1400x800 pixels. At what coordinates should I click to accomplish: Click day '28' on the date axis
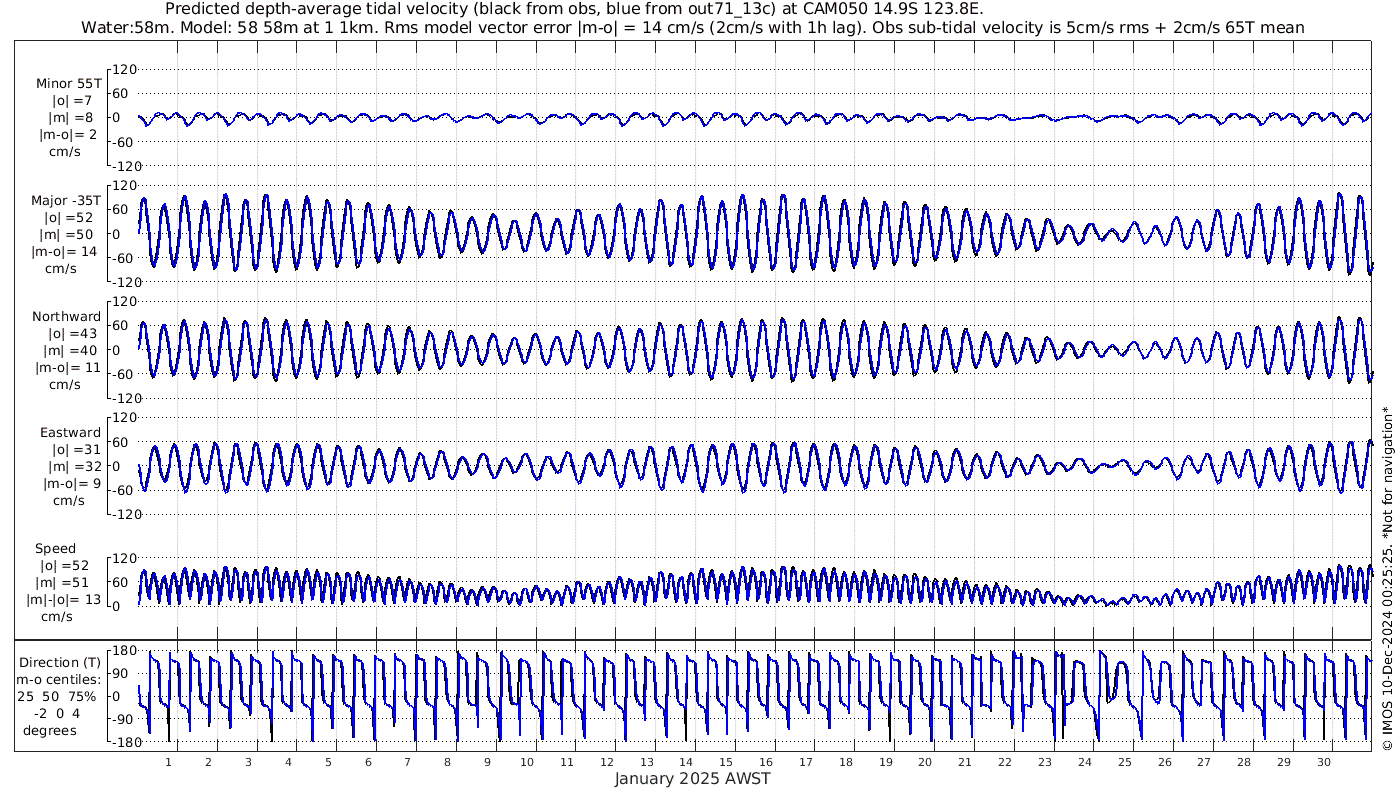point(1244,762)
